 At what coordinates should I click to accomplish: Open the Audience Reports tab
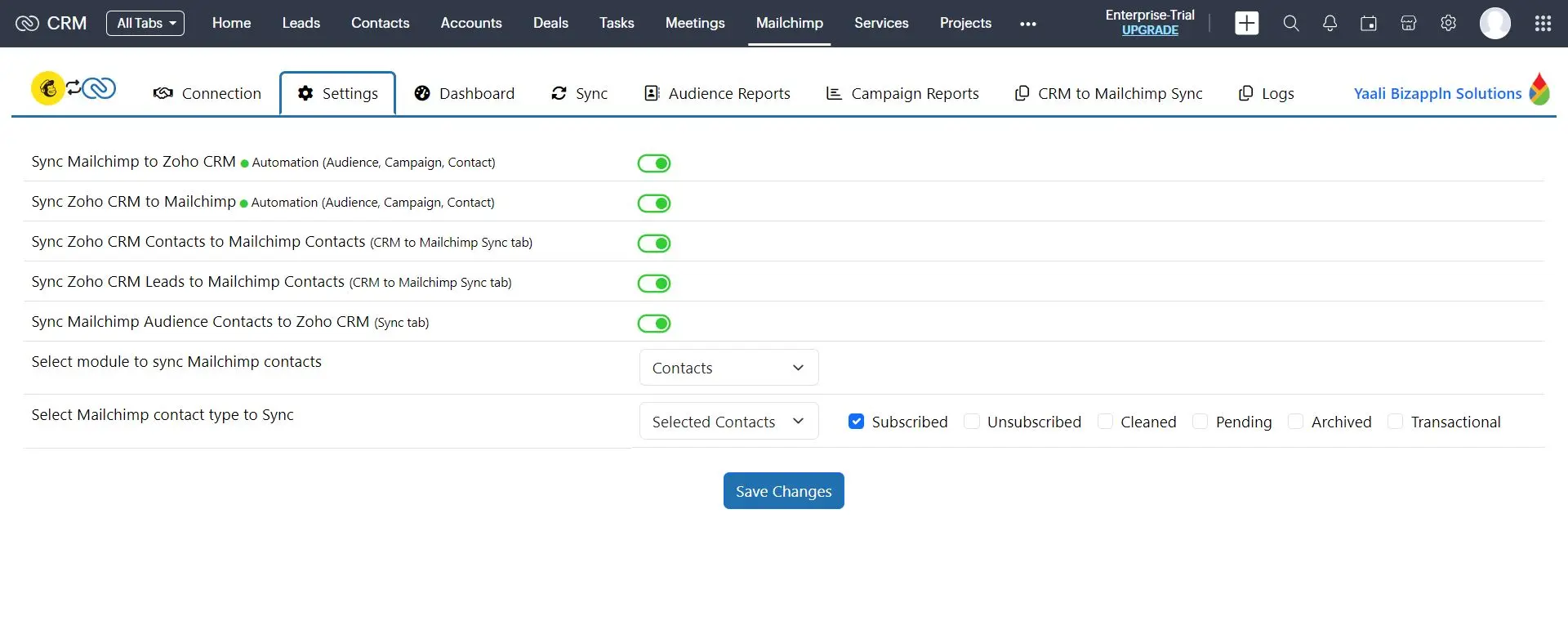click(x=717, y=93)
